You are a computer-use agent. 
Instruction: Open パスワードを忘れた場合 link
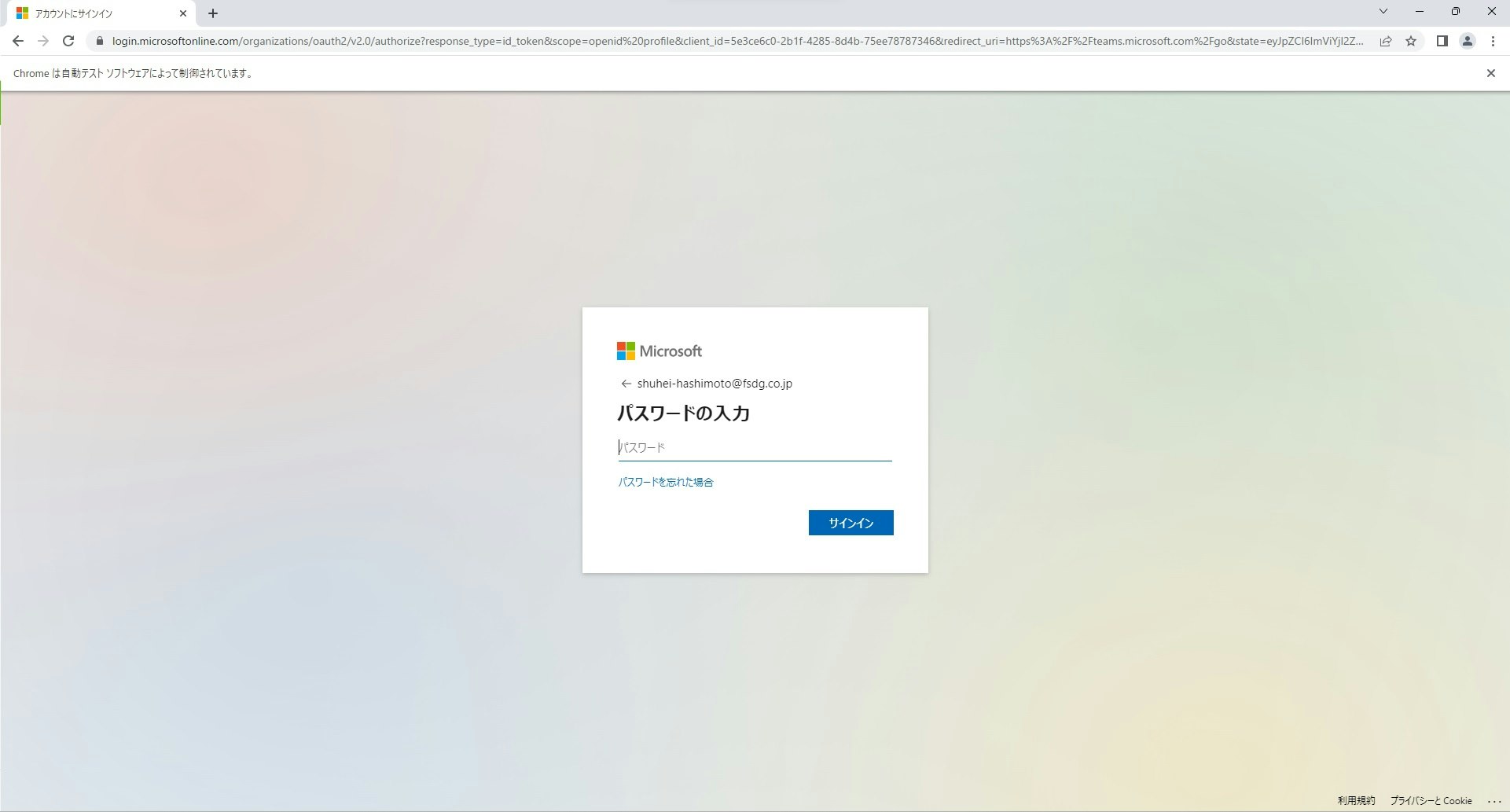[666, 482]
